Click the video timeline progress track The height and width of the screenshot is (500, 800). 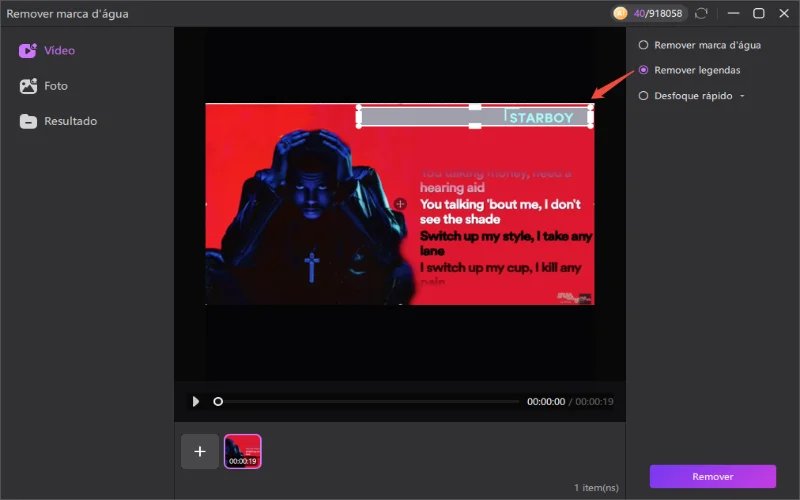[366, 402]
